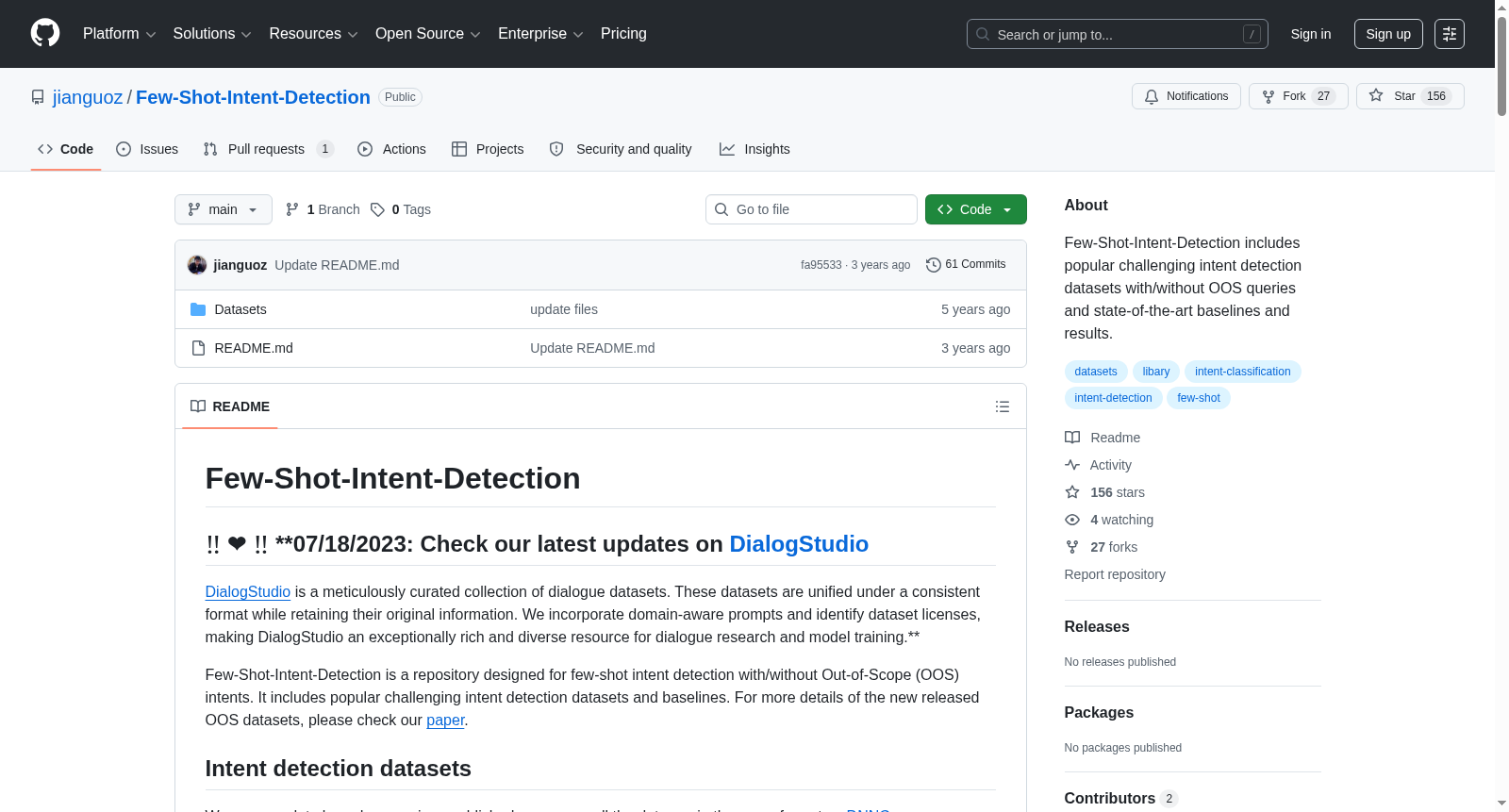The height and width of the screenshot is (812, 1509).
Task: Click the Sign in link
Action: 1311,34
